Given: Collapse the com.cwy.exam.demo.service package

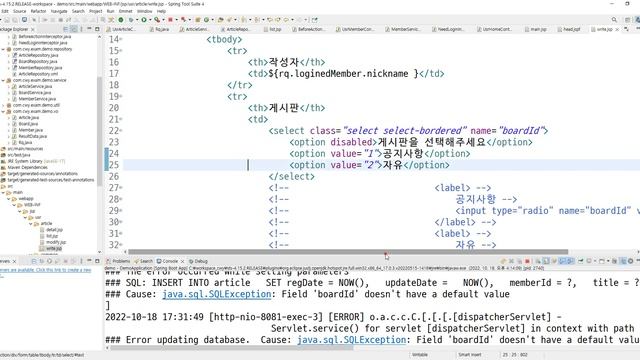Looking at the screenshot, I should [x=3, y=80].
